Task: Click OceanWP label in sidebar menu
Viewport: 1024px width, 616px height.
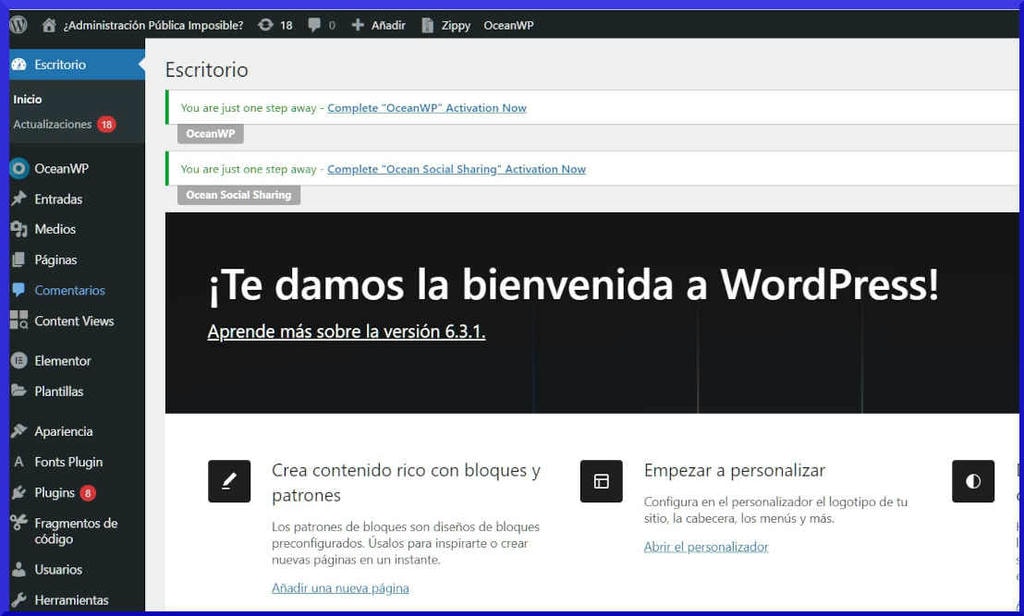Action: 61,169
